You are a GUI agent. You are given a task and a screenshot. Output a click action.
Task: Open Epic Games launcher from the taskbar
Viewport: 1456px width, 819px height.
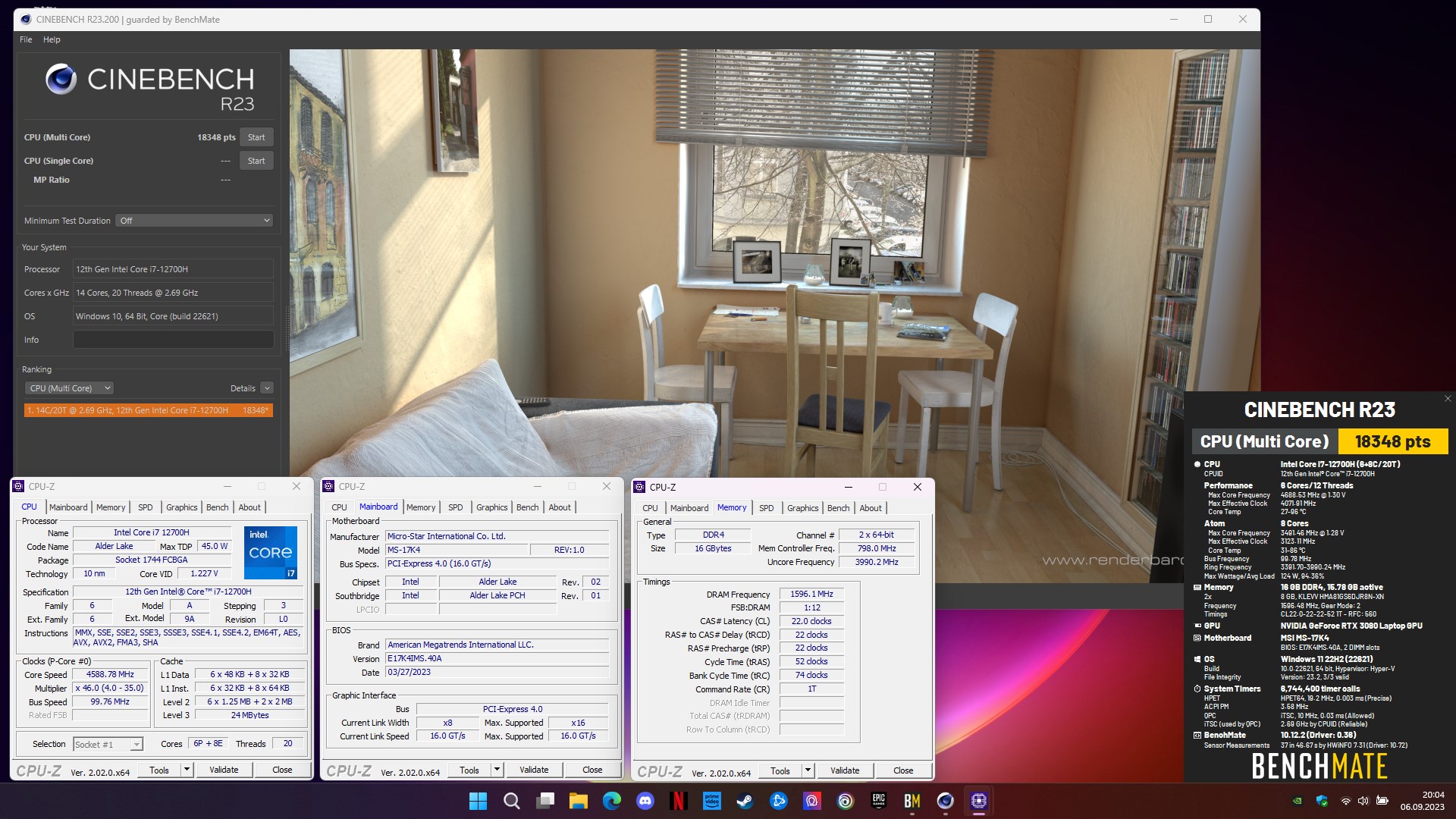879,801
